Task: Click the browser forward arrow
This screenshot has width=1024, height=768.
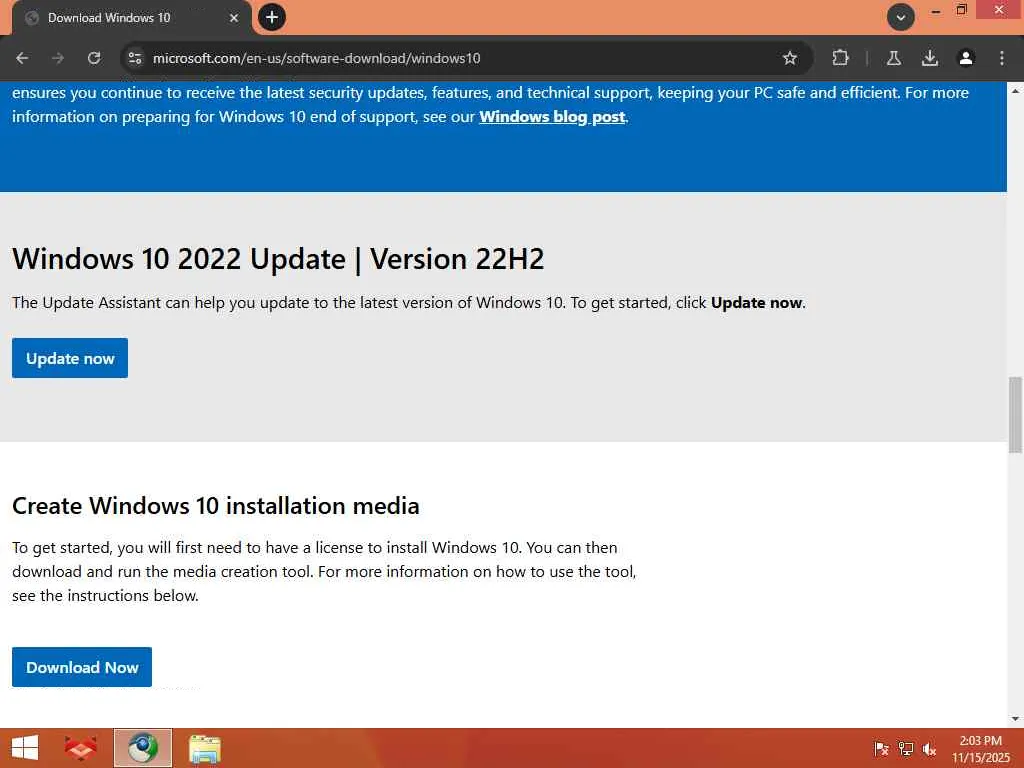Action: click(x=58, y=58)
